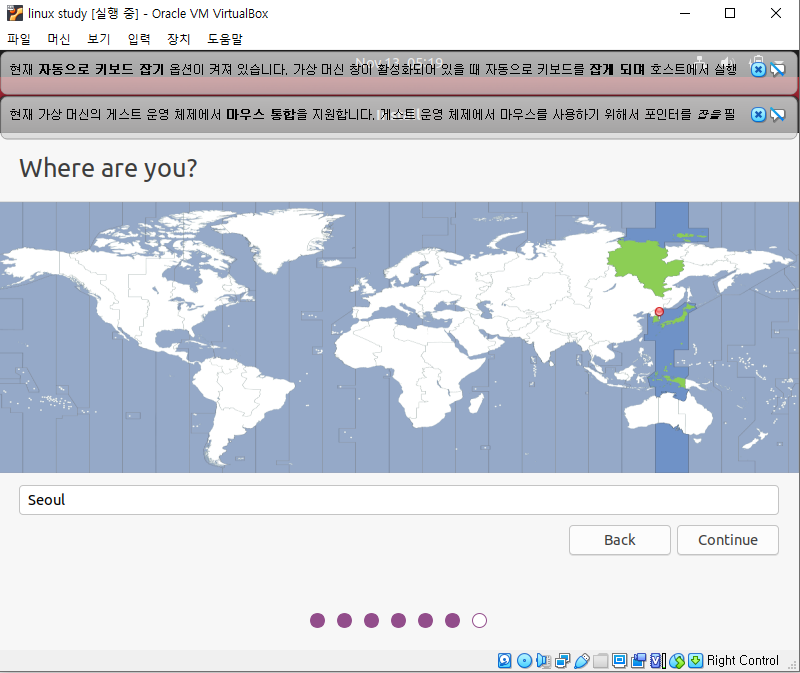Open the 입력 menu

(139, 39)
